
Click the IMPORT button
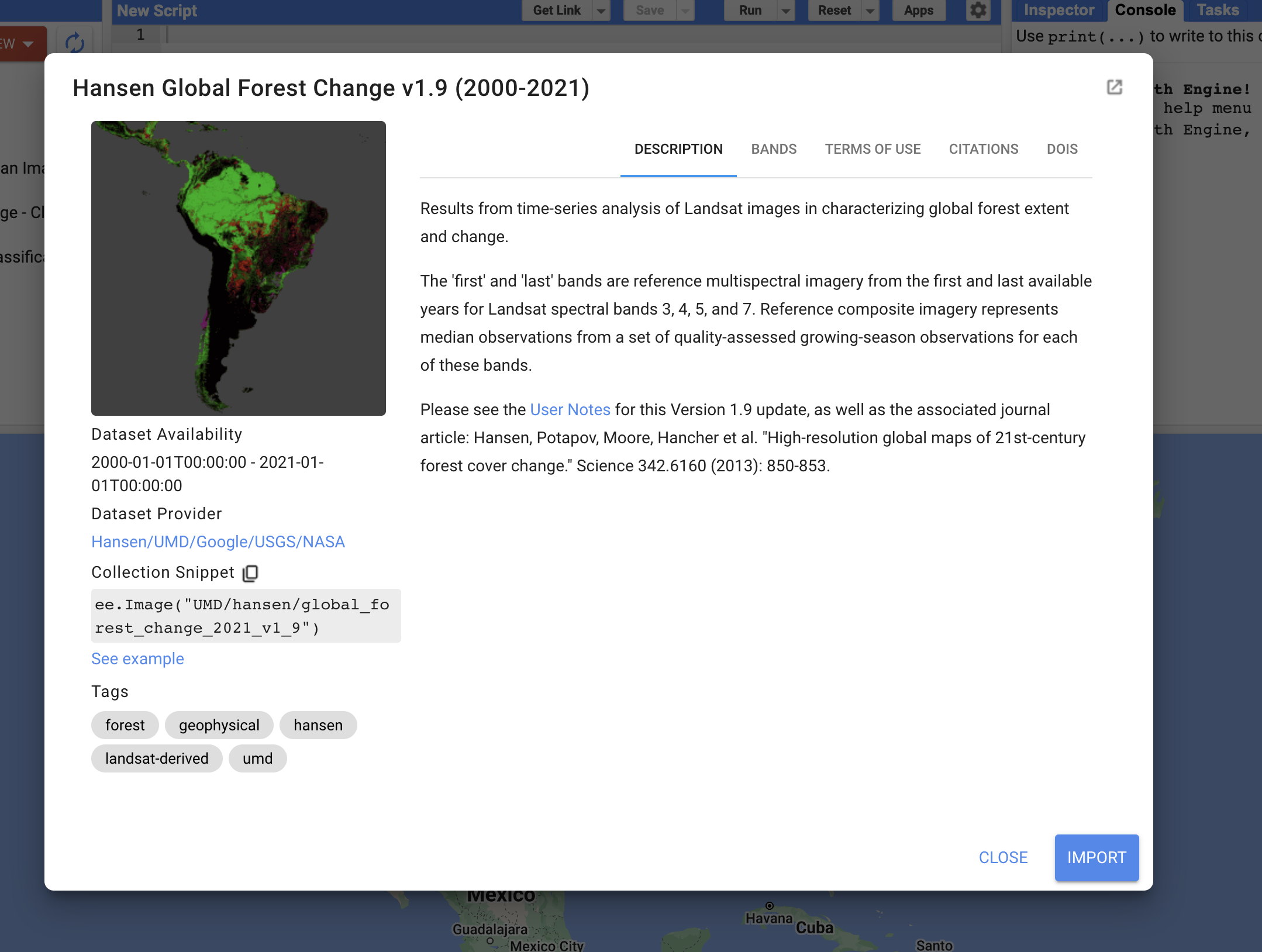1096,857
